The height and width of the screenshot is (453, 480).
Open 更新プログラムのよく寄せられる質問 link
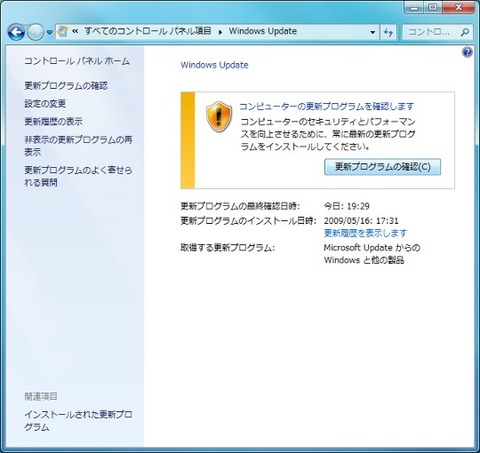point(78,176)
